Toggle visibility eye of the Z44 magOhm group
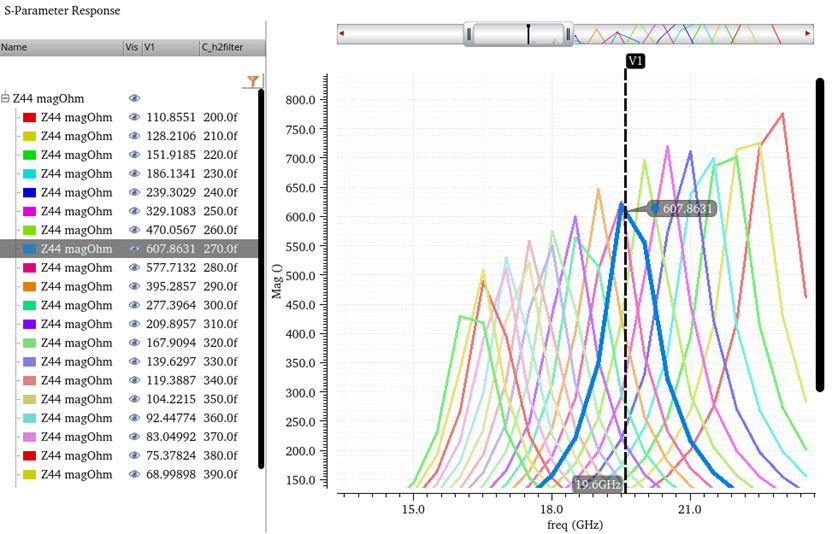The height and width of the screenshot is (534, 832). (x=134, y=99)
